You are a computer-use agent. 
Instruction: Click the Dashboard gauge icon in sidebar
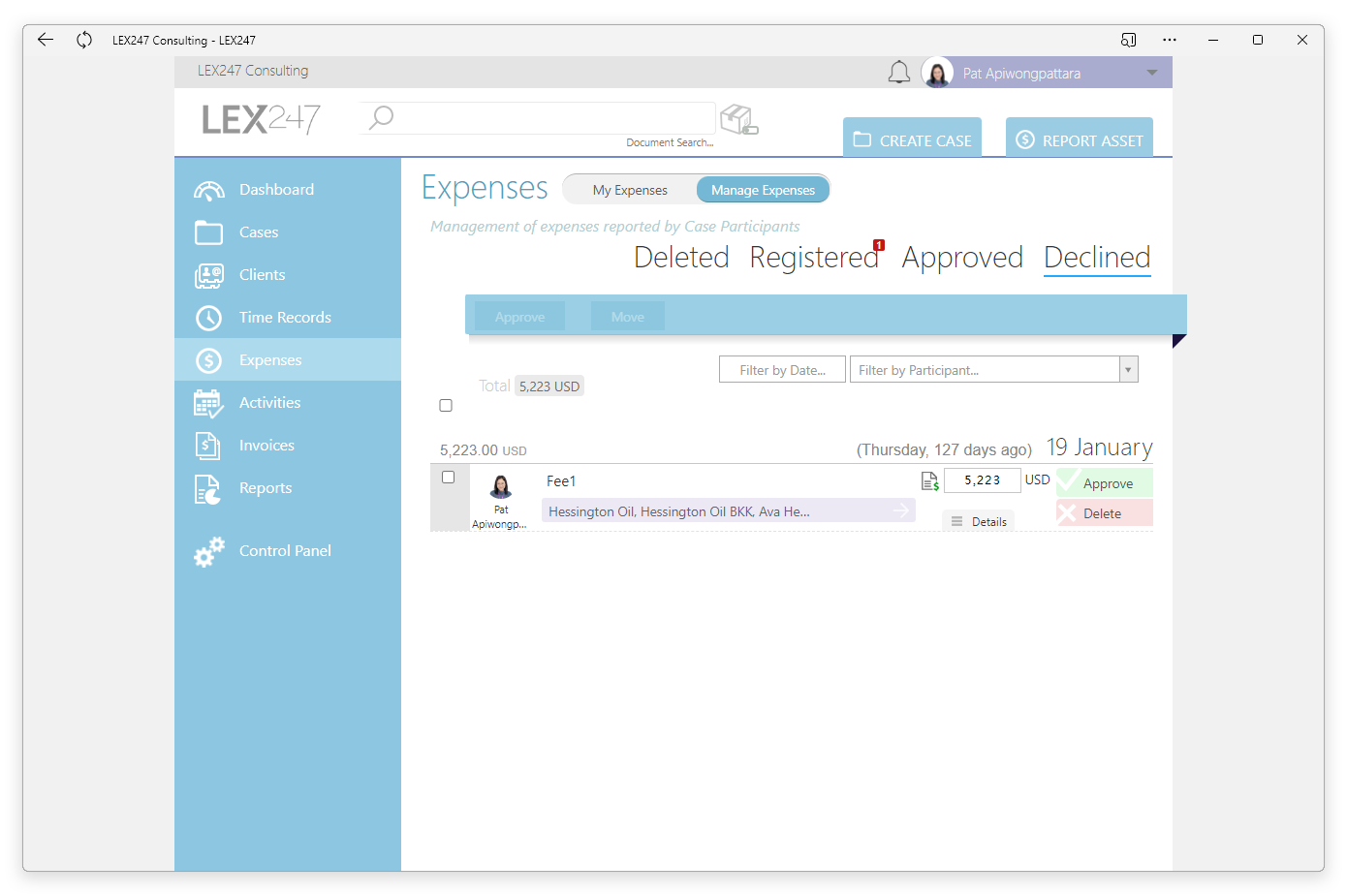[x=209, y=191]
